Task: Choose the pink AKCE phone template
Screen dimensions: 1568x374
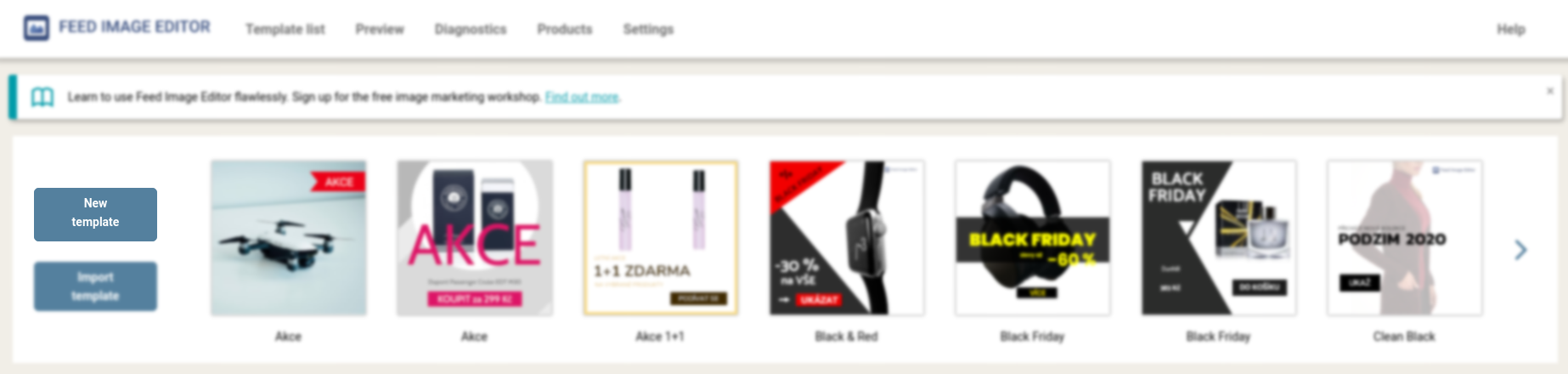Action: [475, 238]
